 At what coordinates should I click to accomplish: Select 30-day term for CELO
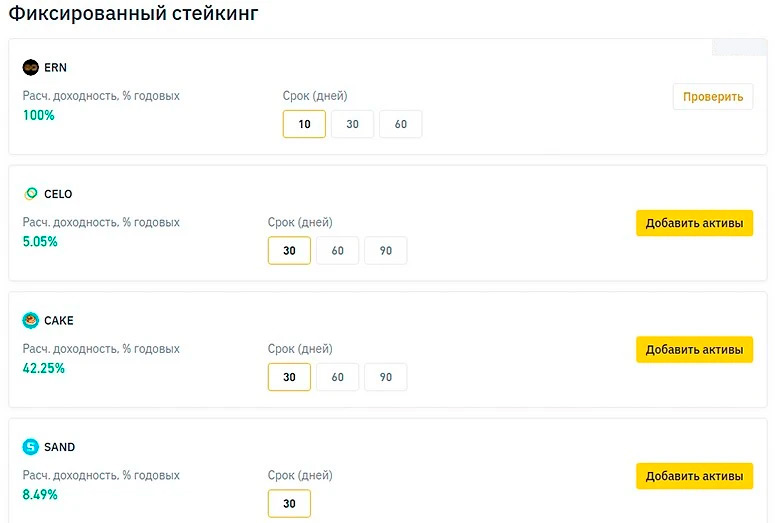coord(289,251)
